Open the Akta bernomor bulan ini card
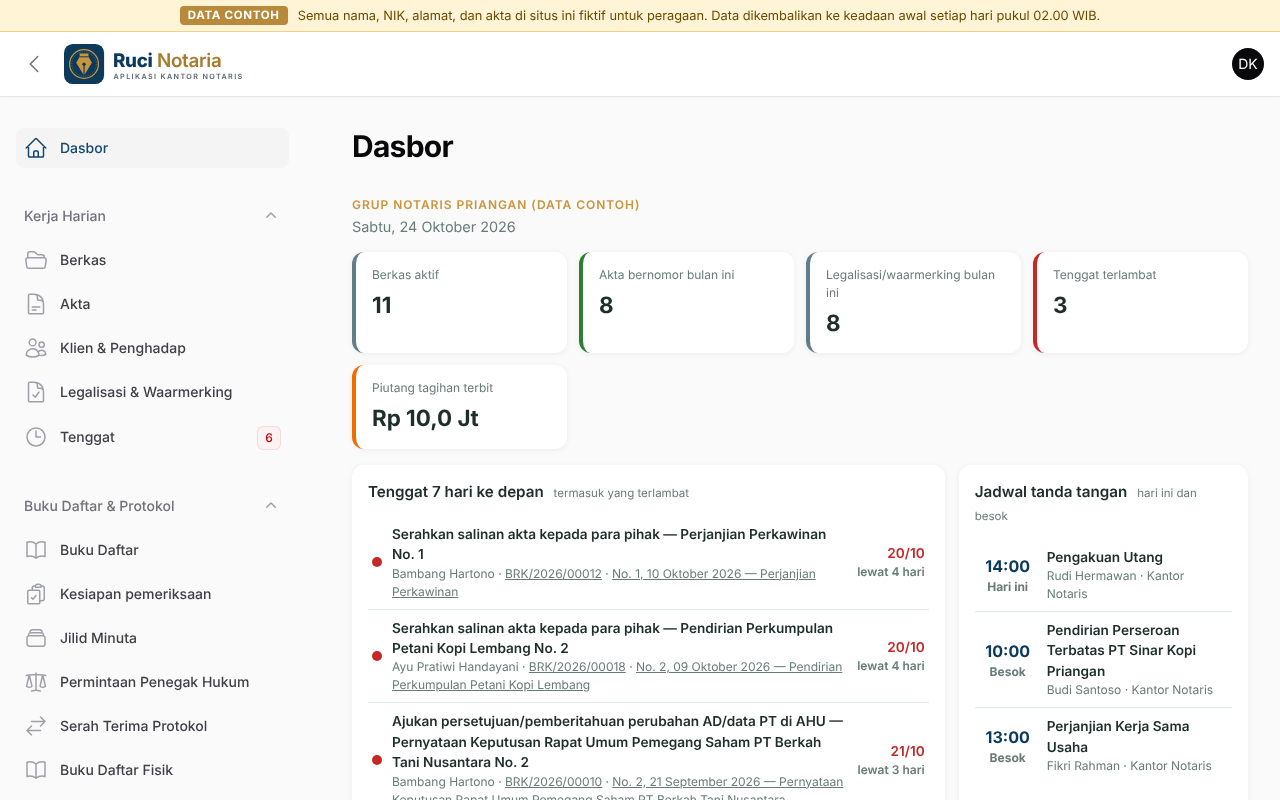This screenshot has width=1280, height=800. tap(687, 302)
